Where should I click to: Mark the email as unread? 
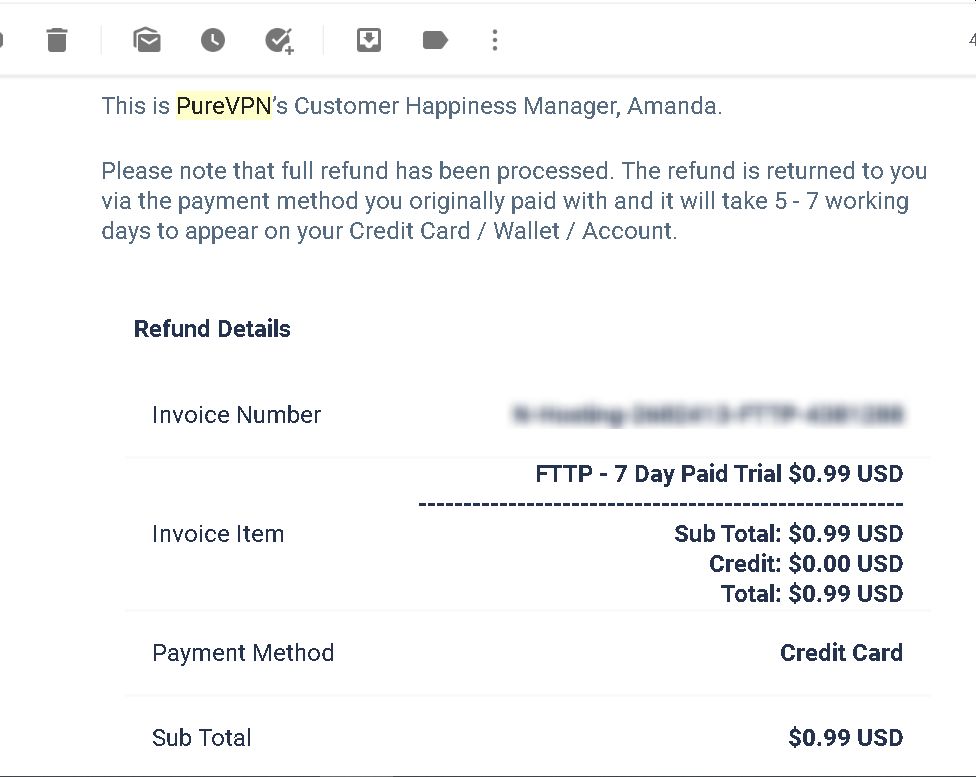point(147,40)
